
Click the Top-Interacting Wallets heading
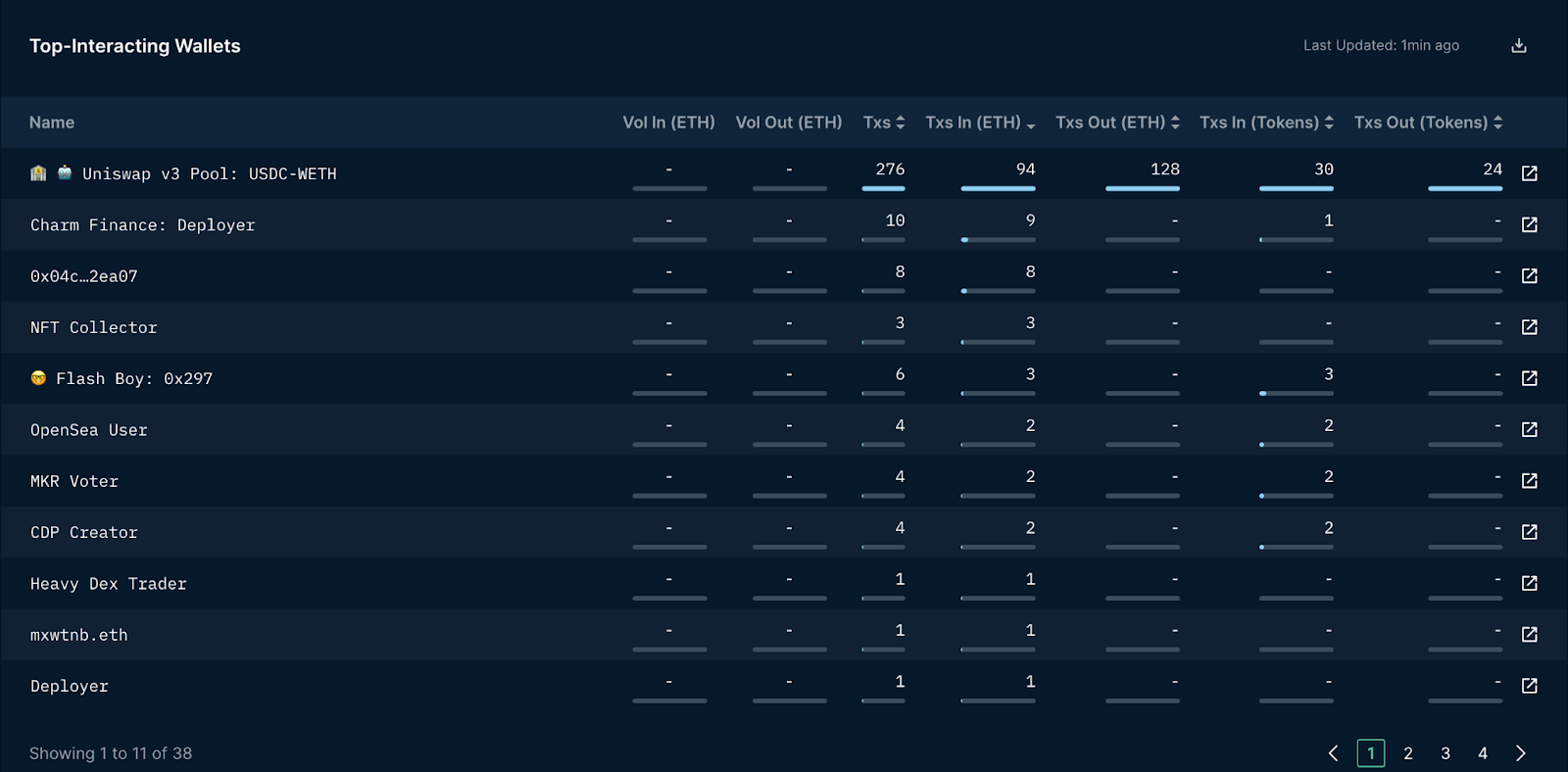[135, 46]
